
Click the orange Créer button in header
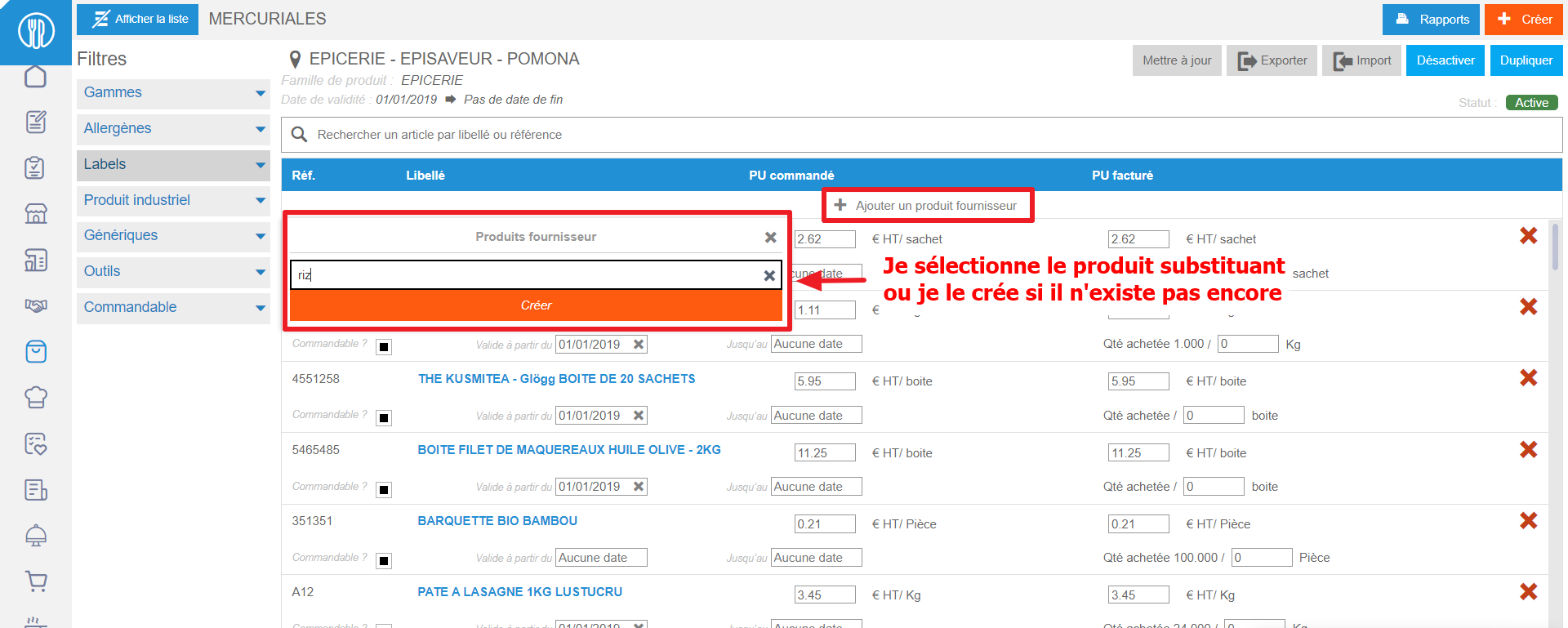click(1524, 20)
